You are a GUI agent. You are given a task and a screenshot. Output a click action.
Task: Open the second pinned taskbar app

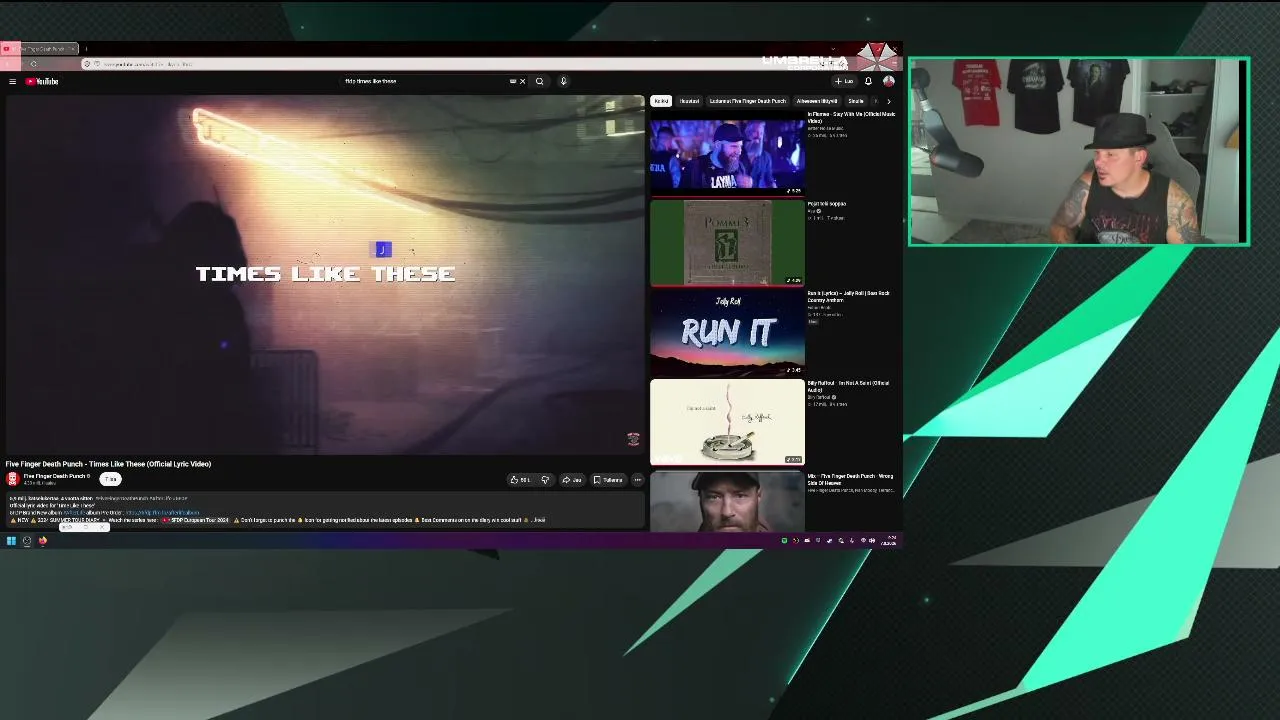coord(27,541)
